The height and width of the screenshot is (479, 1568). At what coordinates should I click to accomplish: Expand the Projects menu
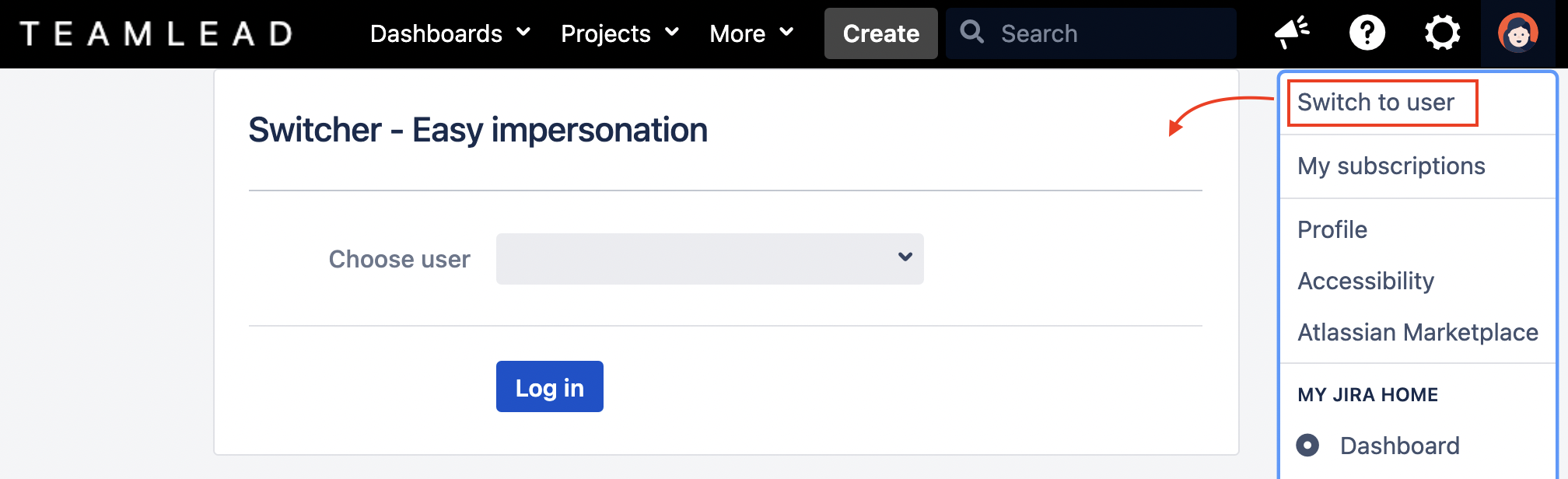[x=620, y=33]
